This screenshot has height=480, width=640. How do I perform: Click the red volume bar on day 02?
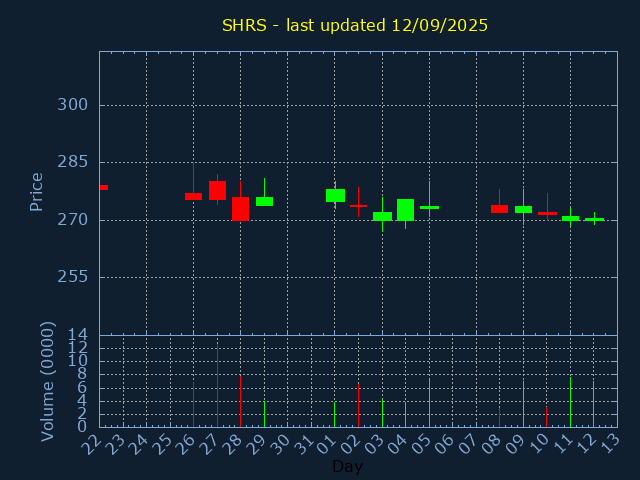coord(358,405)
